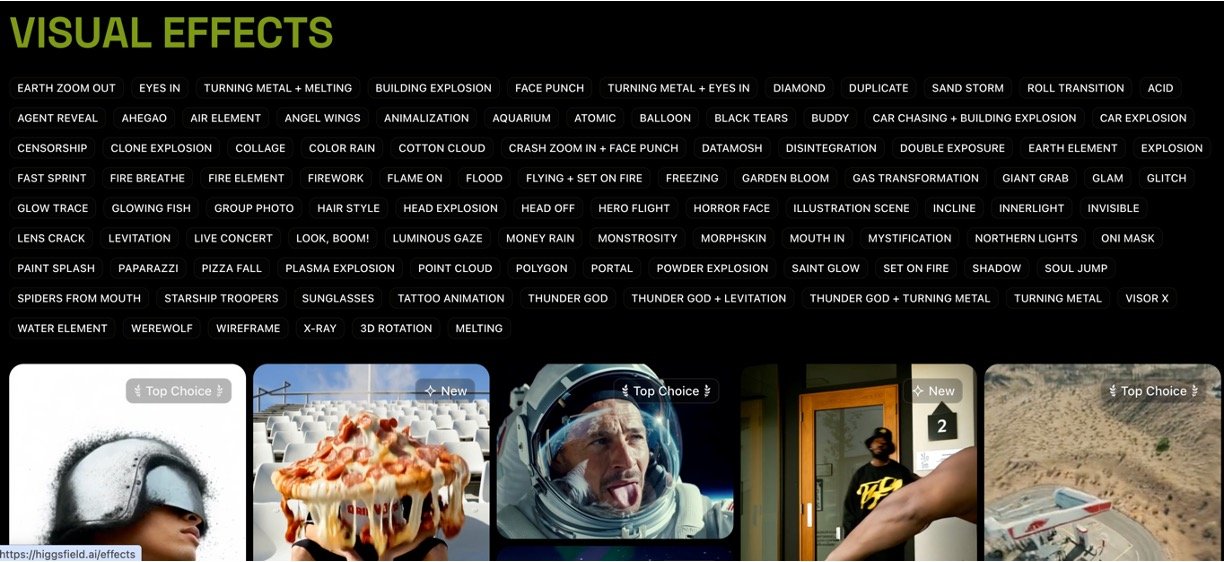Select the EARTH ZOOM OUT effect tag

tap(67, 88)
